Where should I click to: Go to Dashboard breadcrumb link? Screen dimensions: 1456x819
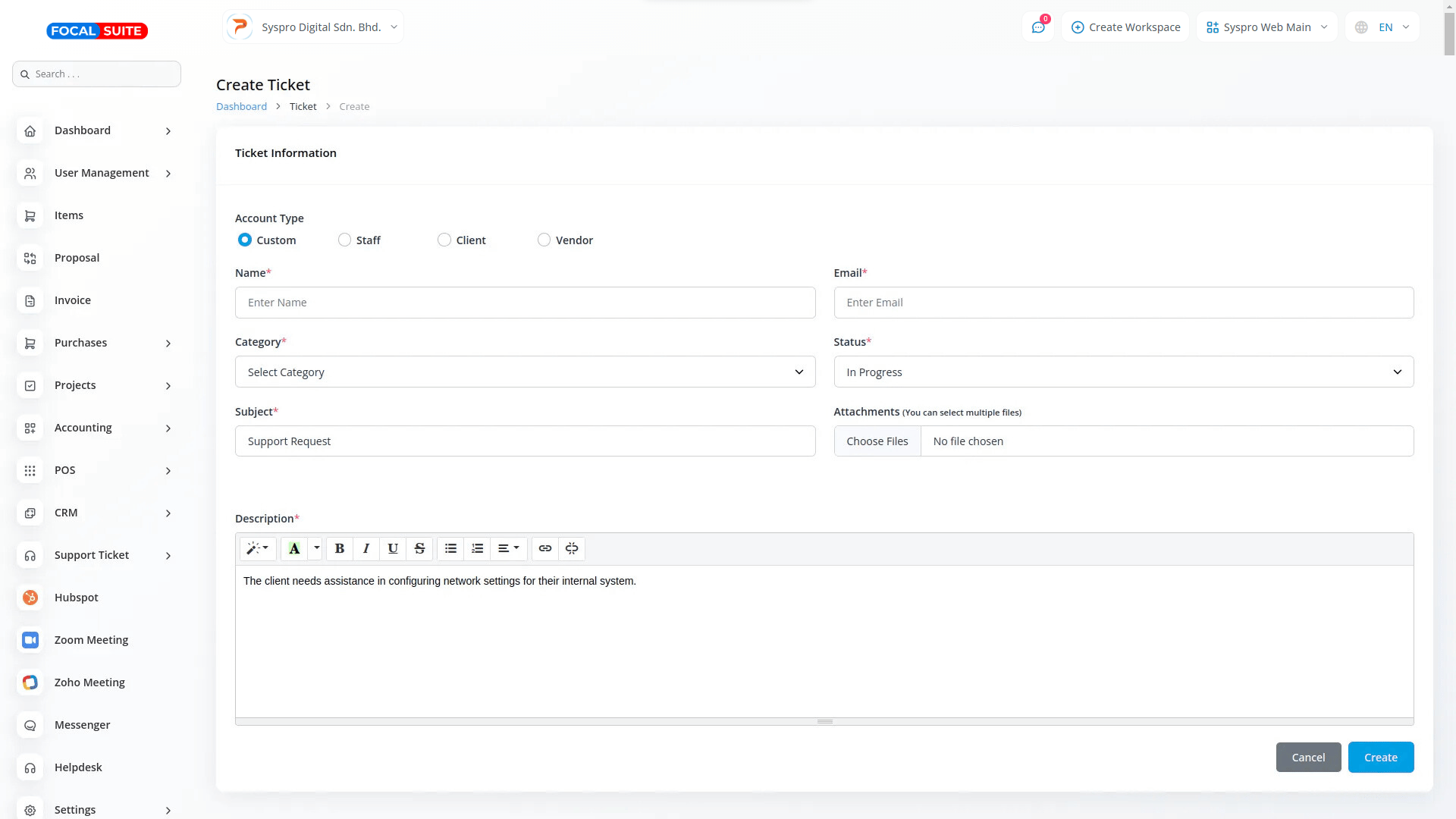tap(241, 106)
